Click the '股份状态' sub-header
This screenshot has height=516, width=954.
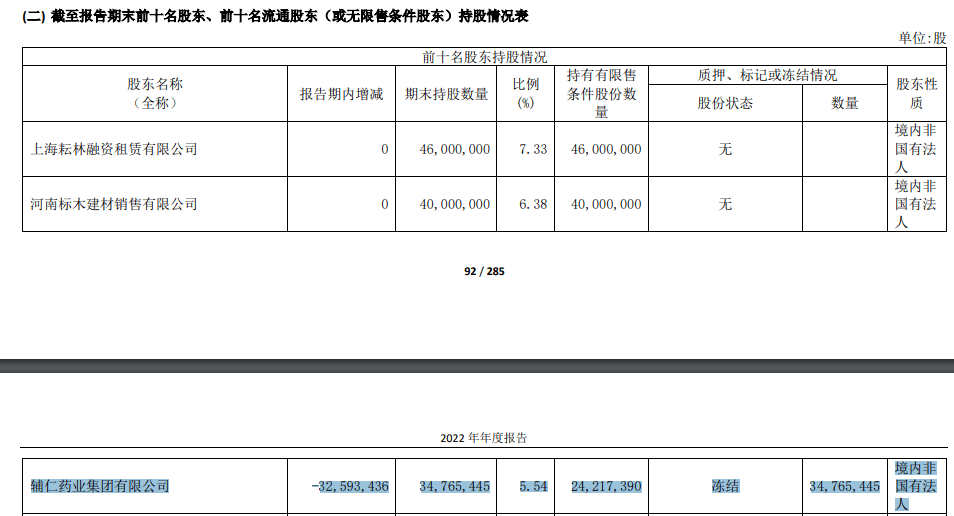(725, 103)
